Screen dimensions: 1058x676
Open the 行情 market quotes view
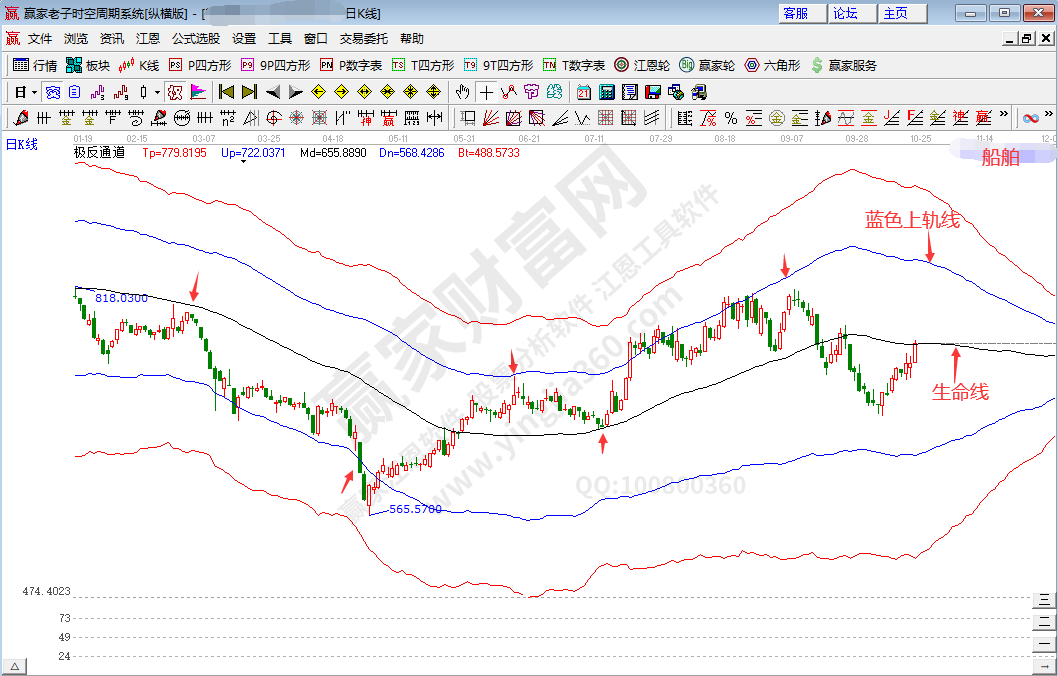pyautogui.click(x=35, y=65)
